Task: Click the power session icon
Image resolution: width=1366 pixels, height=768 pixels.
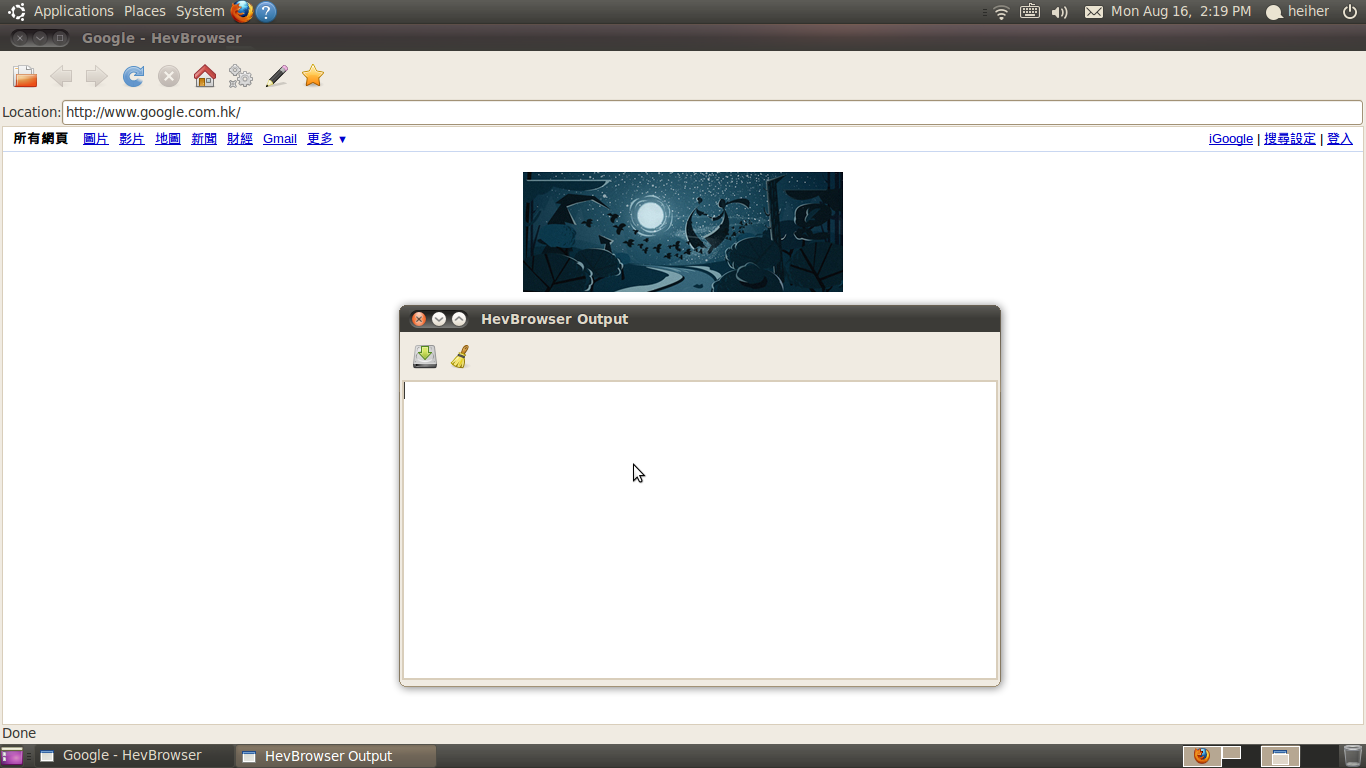Action: 1350,12
